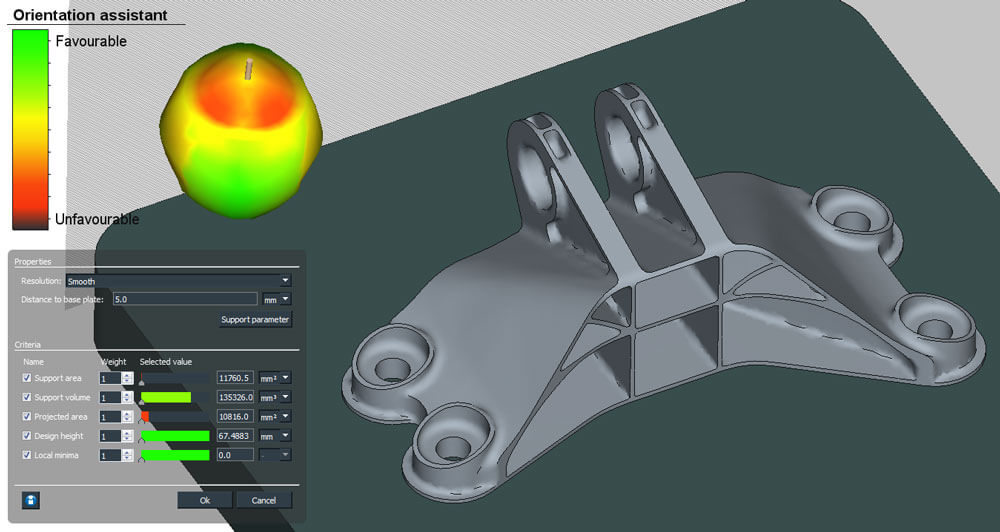Click the Design height value slider

[175, 436]
